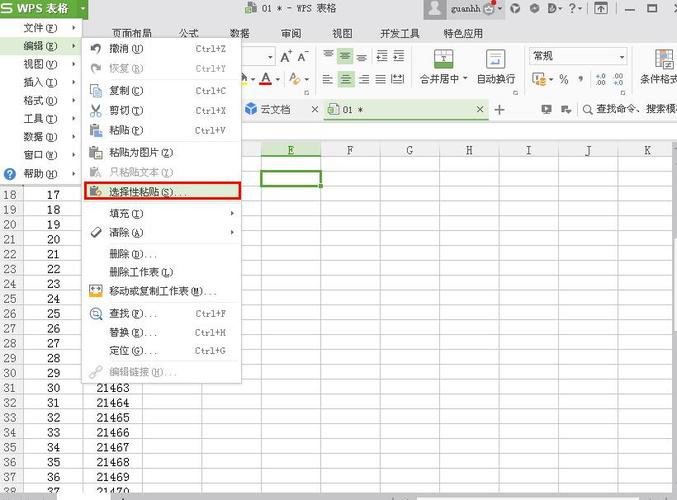Screen dimensions: 677x500
Task: Open the File (文件) menu
Action: 41,28
